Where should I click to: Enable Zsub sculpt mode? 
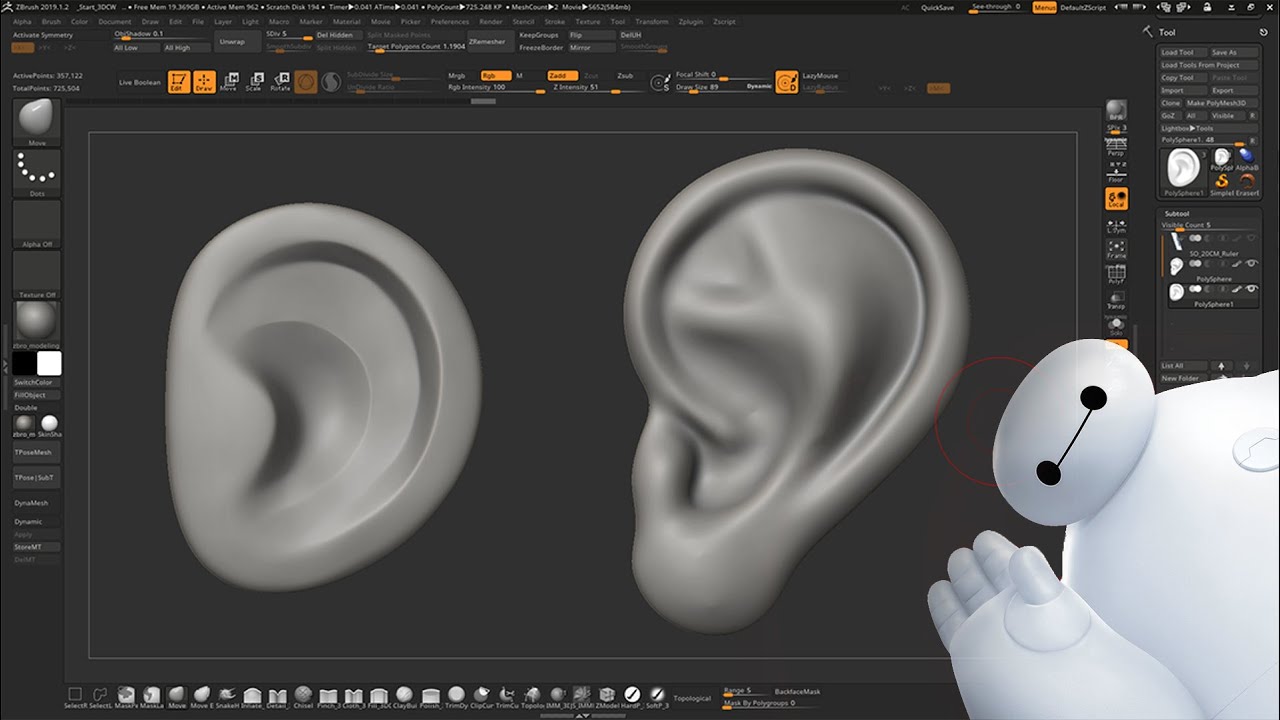(626, 76)
